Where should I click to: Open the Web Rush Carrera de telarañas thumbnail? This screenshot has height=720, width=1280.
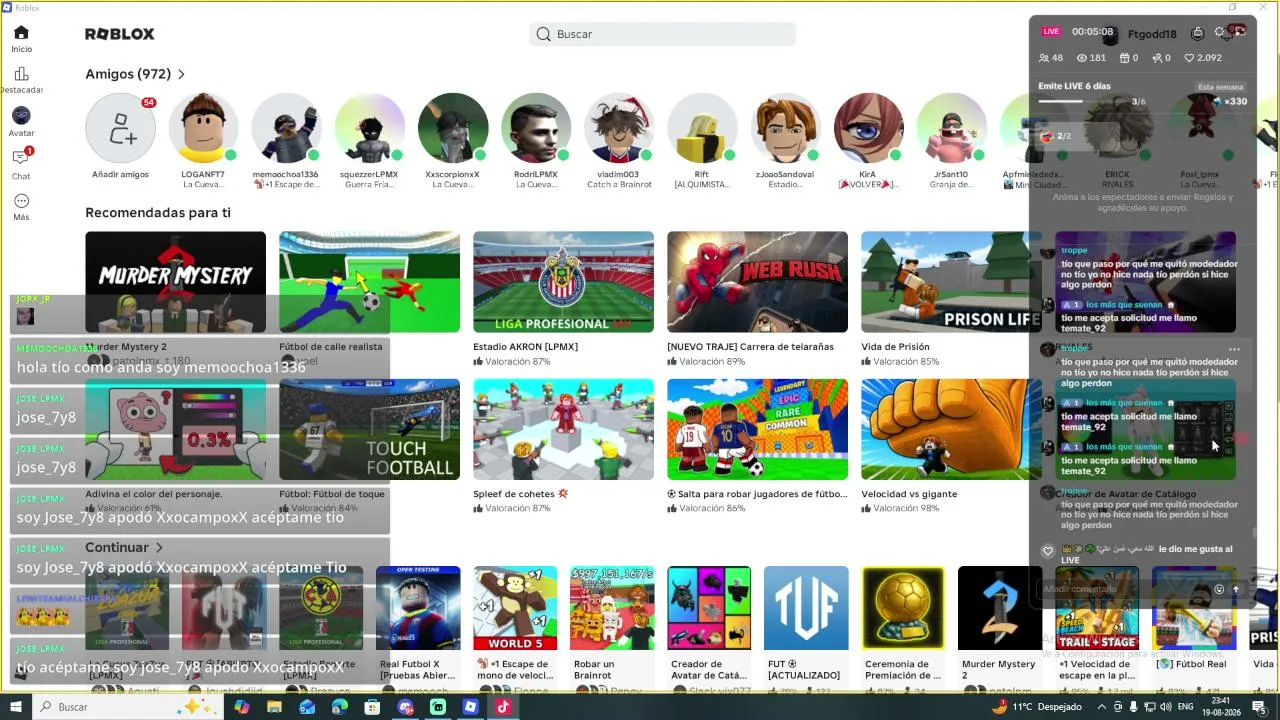(x=757, y=282)
